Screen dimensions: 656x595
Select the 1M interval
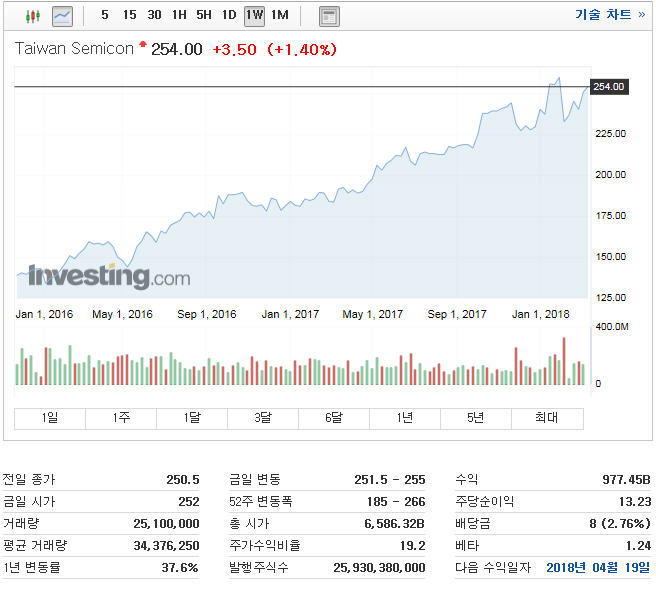pos(279,15)
